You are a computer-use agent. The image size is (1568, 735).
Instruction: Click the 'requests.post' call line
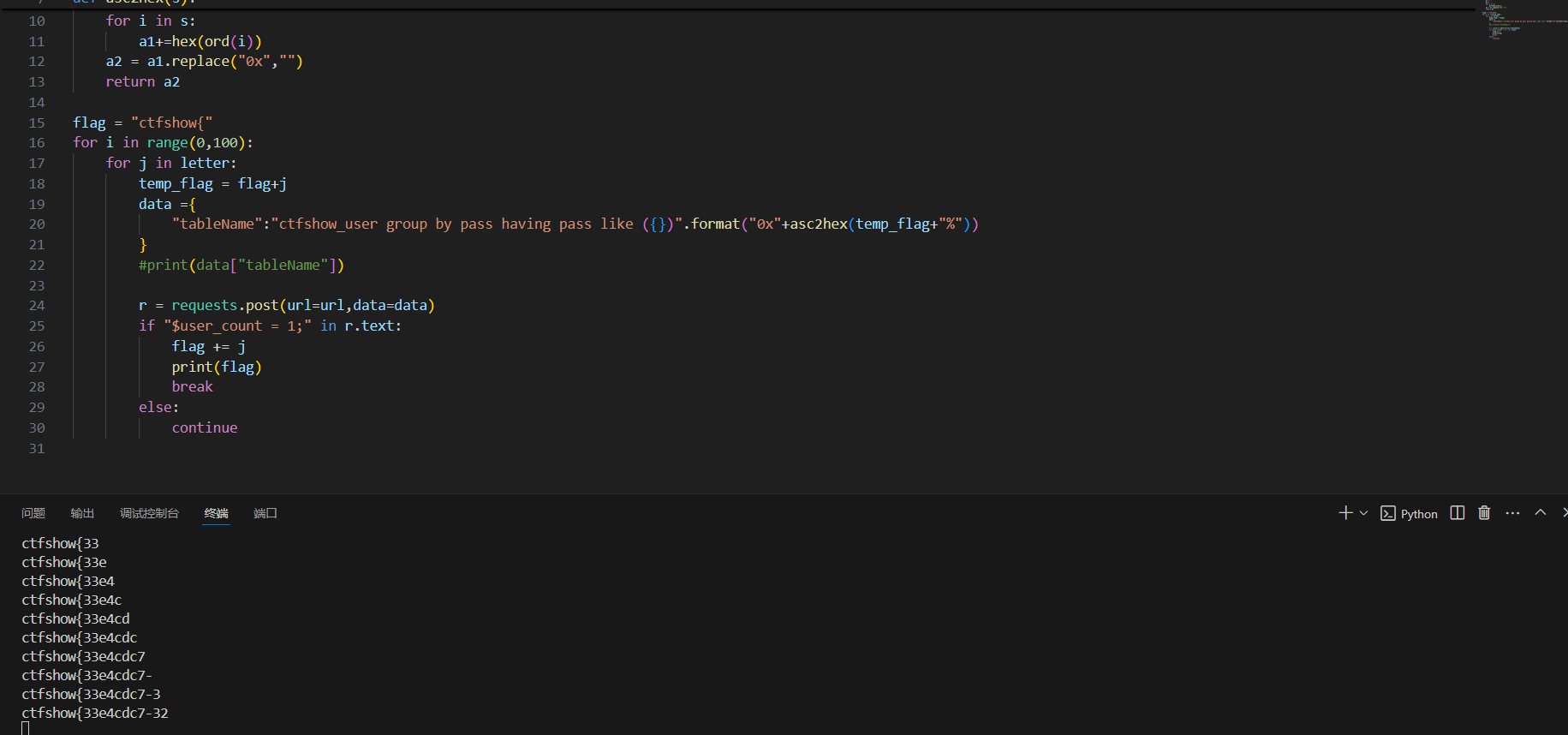coord(287,306)
